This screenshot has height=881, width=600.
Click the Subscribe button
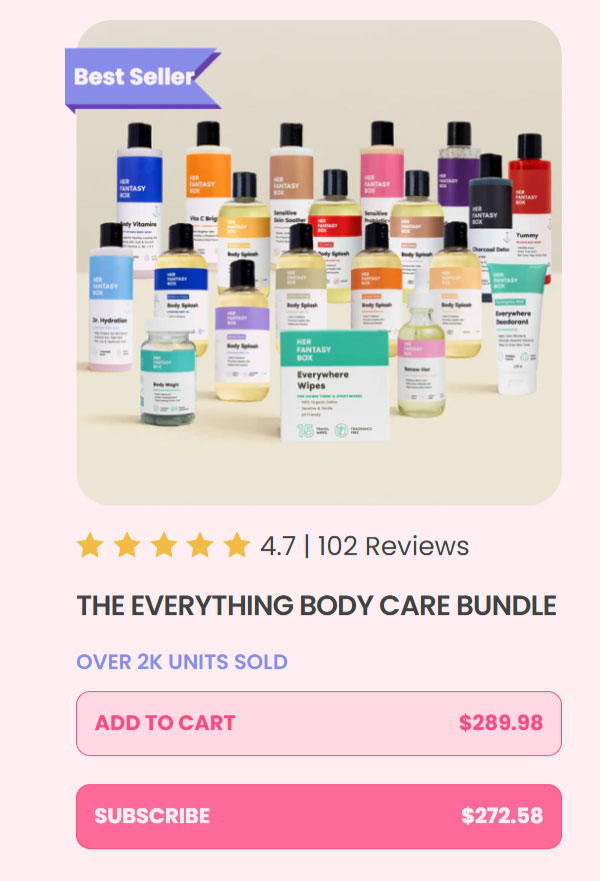pos(319,816)
